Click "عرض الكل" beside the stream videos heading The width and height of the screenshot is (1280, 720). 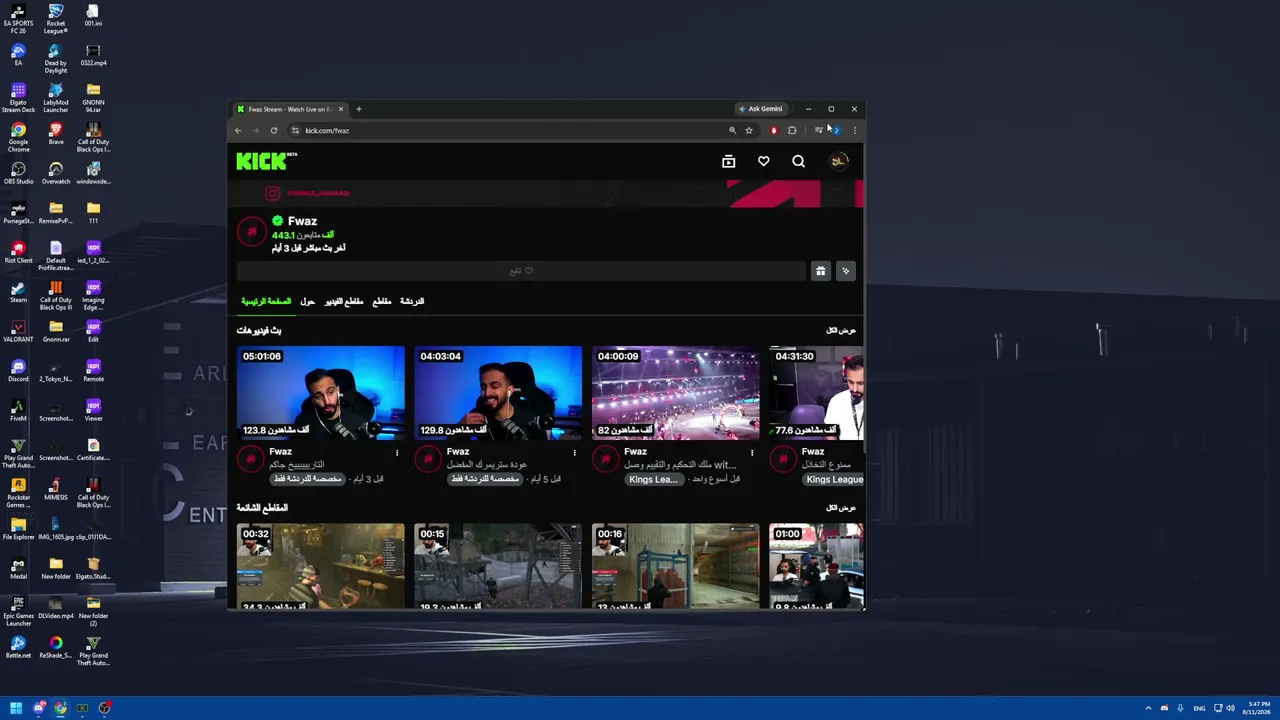tap(841, 330)
